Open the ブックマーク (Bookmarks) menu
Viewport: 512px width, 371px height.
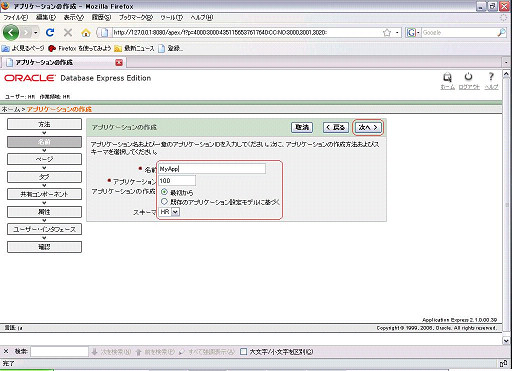click(136, 17)
